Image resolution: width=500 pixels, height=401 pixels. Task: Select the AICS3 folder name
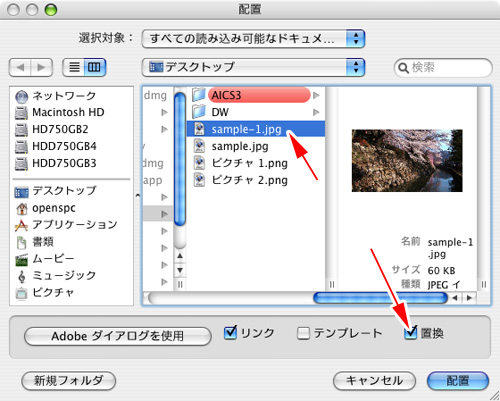(x=226, y=95)
